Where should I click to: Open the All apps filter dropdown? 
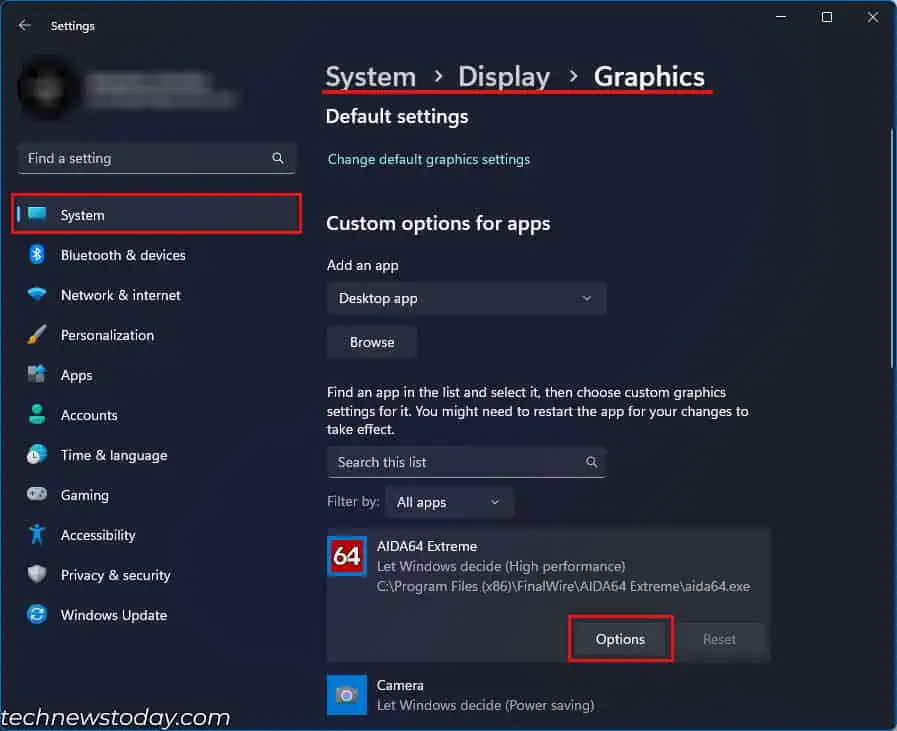pos(449,502)
